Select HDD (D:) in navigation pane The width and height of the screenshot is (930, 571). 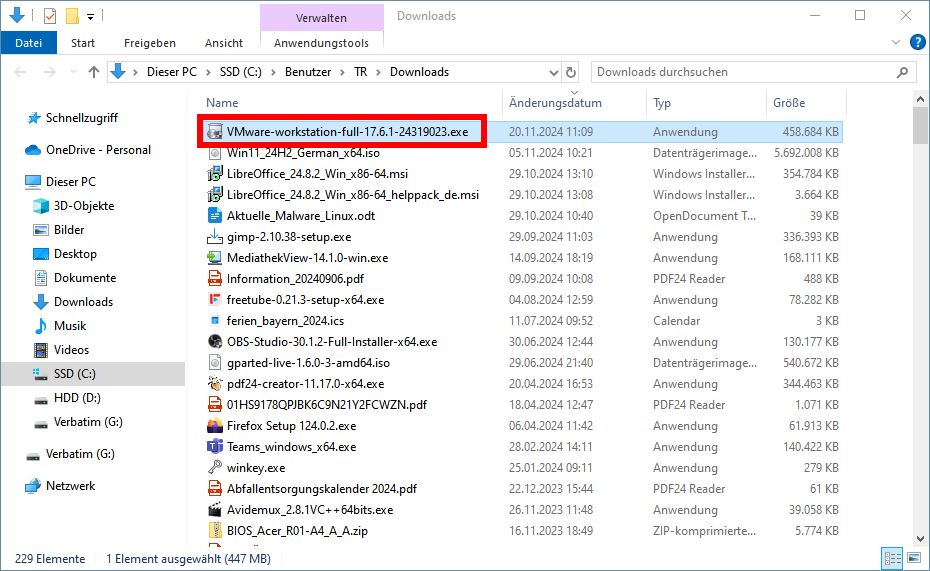coord(77,398)
